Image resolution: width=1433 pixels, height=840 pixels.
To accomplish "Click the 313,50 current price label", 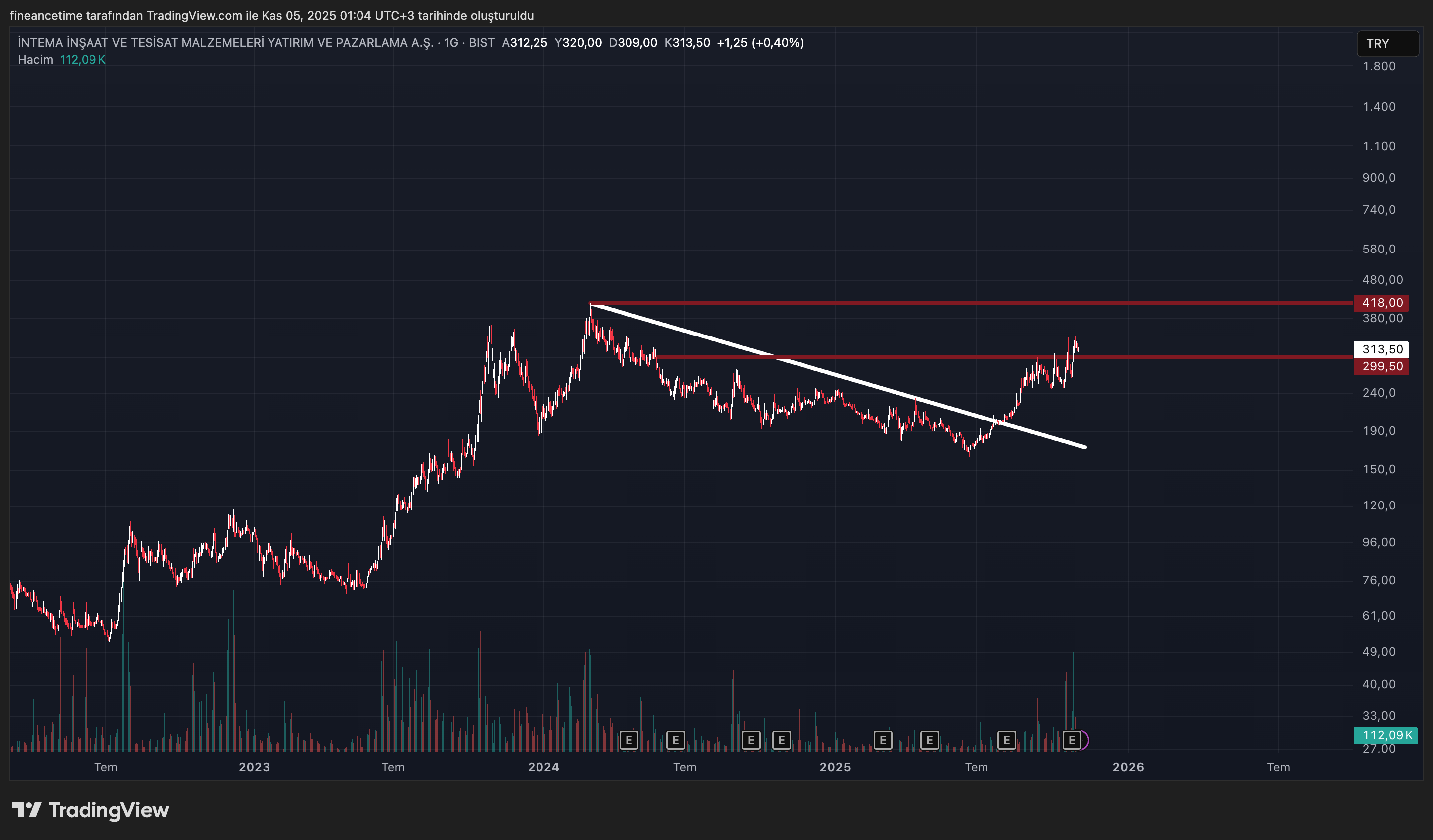I will (1382, 349).
